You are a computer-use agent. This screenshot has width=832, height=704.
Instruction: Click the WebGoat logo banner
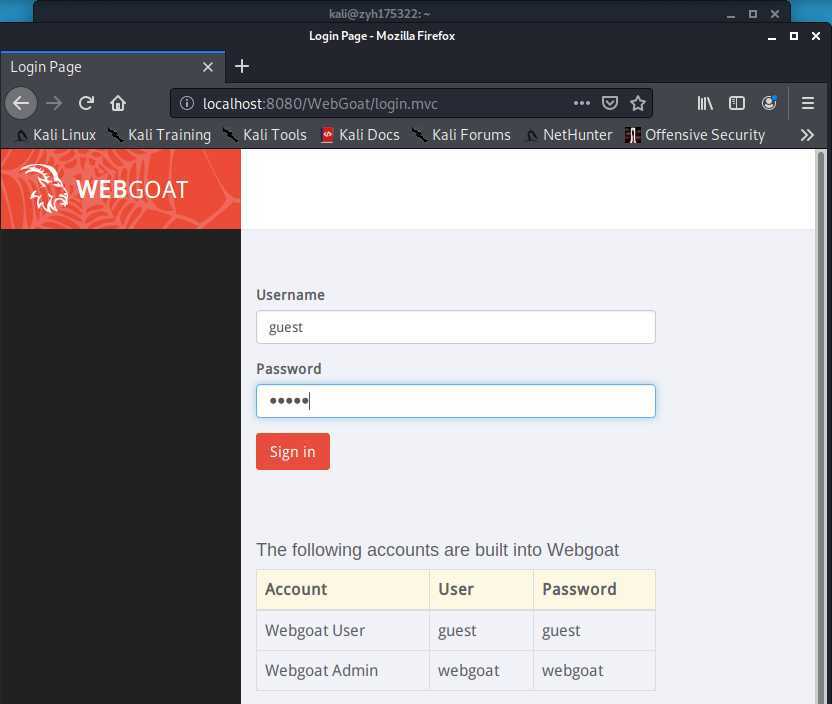coord(120,189)
